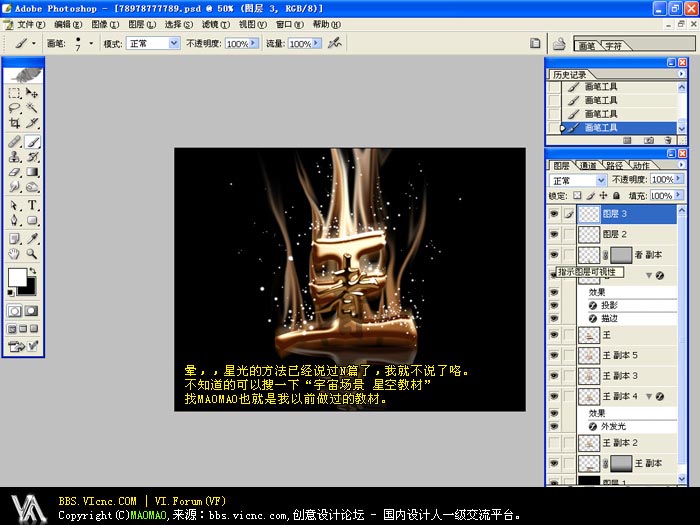Select the Clone Stamp tool
The width and height of the screenshot is (700, 525).
(x=14, y=157)
